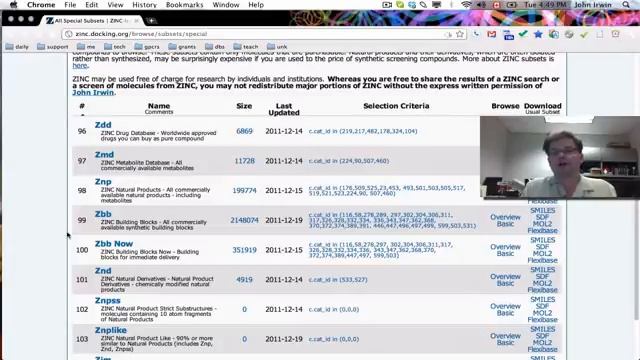Open the Window menu
This screenshot has height=360, width=640.
click(x=226, y=5)
